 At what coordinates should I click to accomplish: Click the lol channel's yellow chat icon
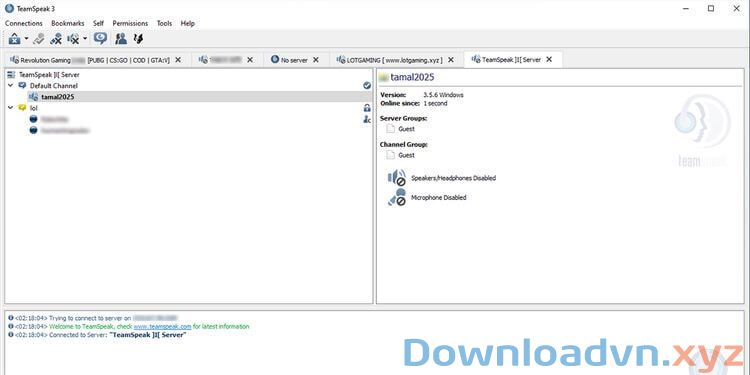22,108
